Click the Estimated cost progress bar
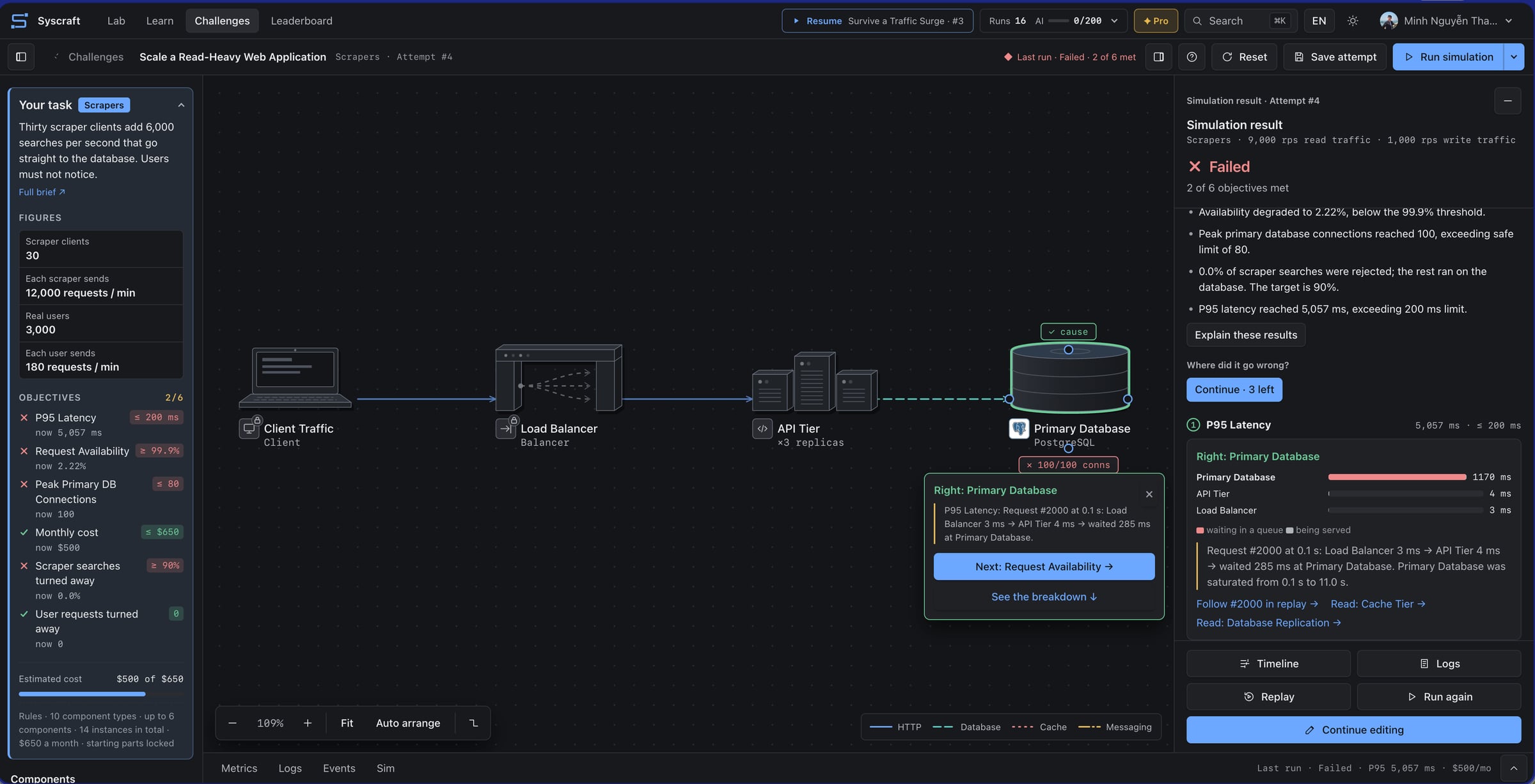 coord(101,694)
